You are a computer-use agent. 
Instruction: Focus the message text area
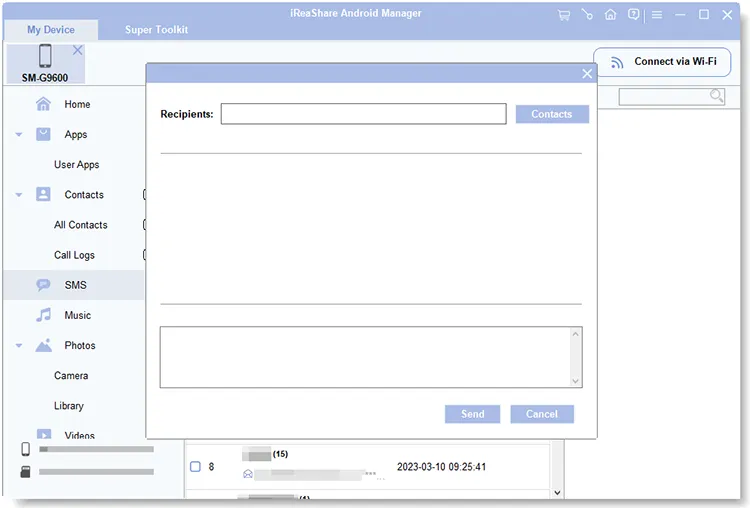pos(371,357)
